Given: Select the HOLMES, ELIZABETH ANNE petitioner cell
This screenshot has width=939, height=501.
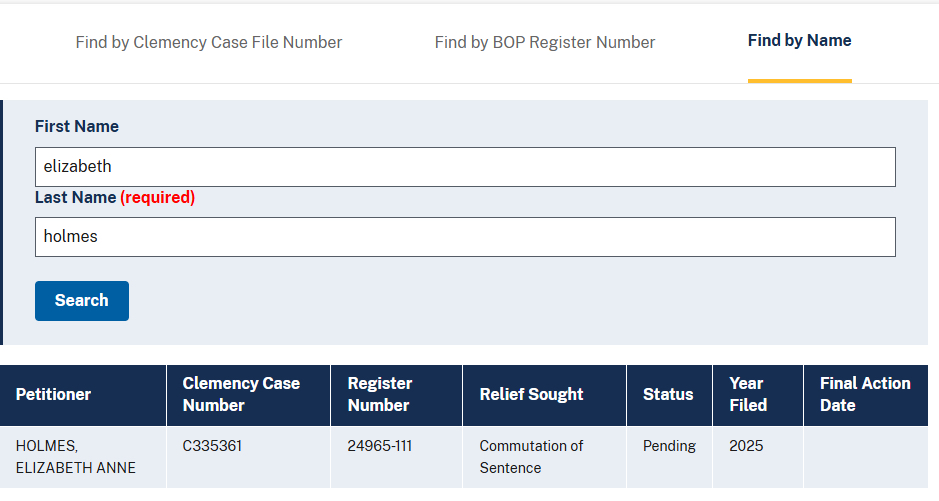Looking at the screenshot, I should (x=76, y=457).
